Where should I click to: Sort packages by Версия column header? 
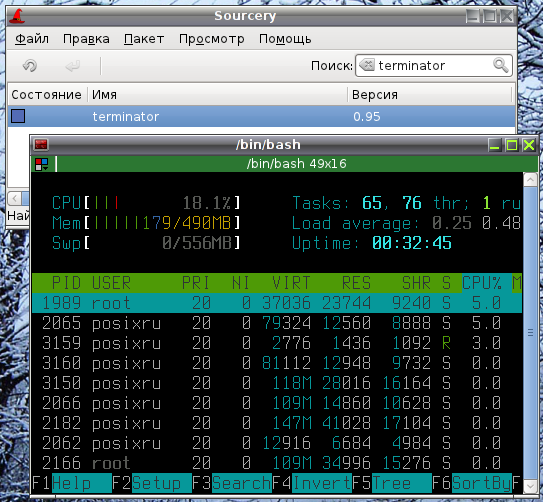[429, 95]
